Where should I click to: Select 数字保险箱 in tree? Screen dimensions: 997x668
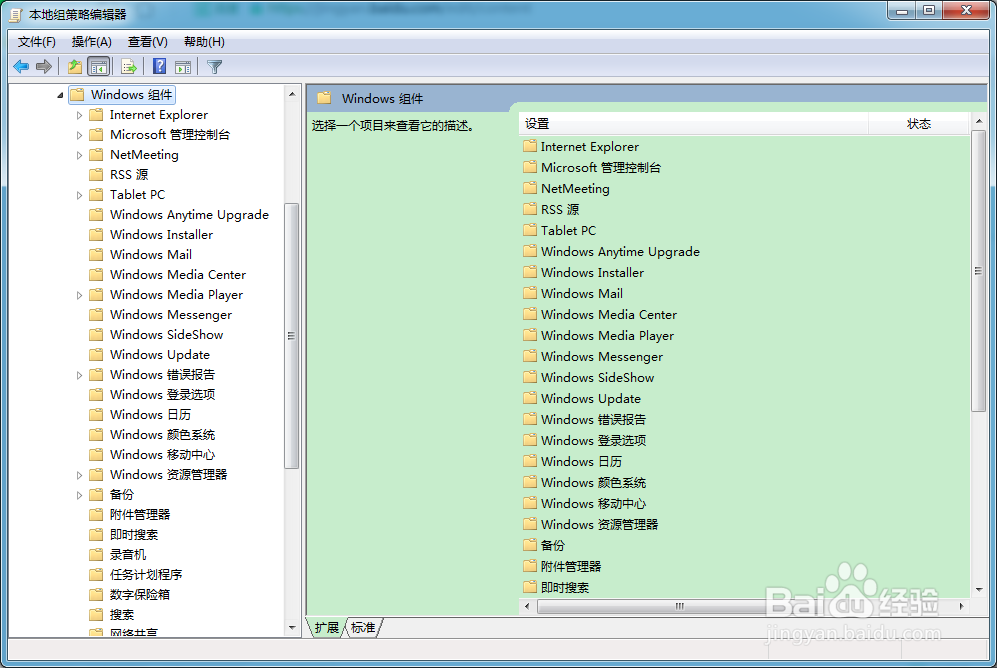click(140, 595)
